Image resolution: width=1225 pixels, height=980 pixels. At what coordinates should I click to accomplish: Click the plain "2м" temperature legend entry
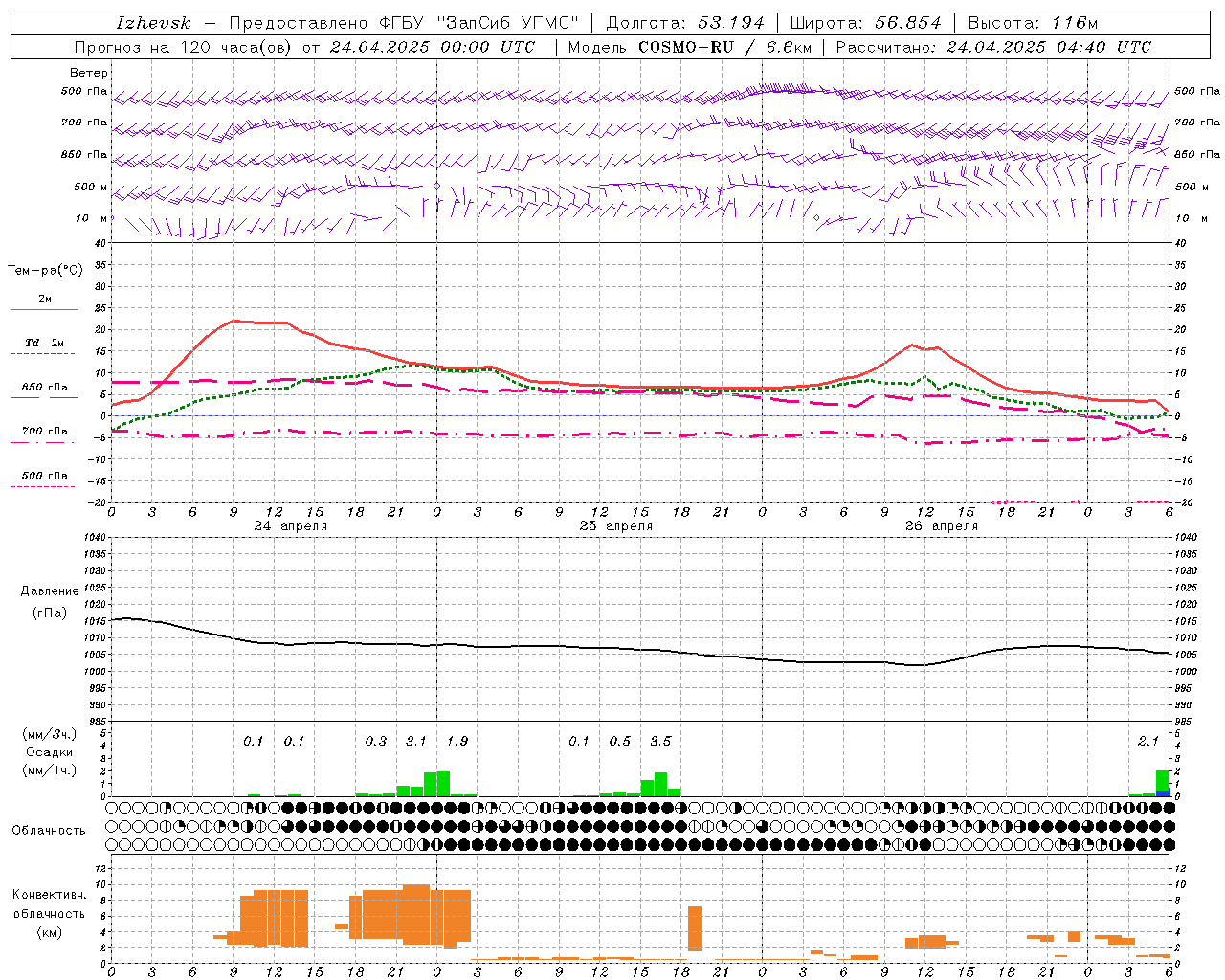(x=45, y=300)
